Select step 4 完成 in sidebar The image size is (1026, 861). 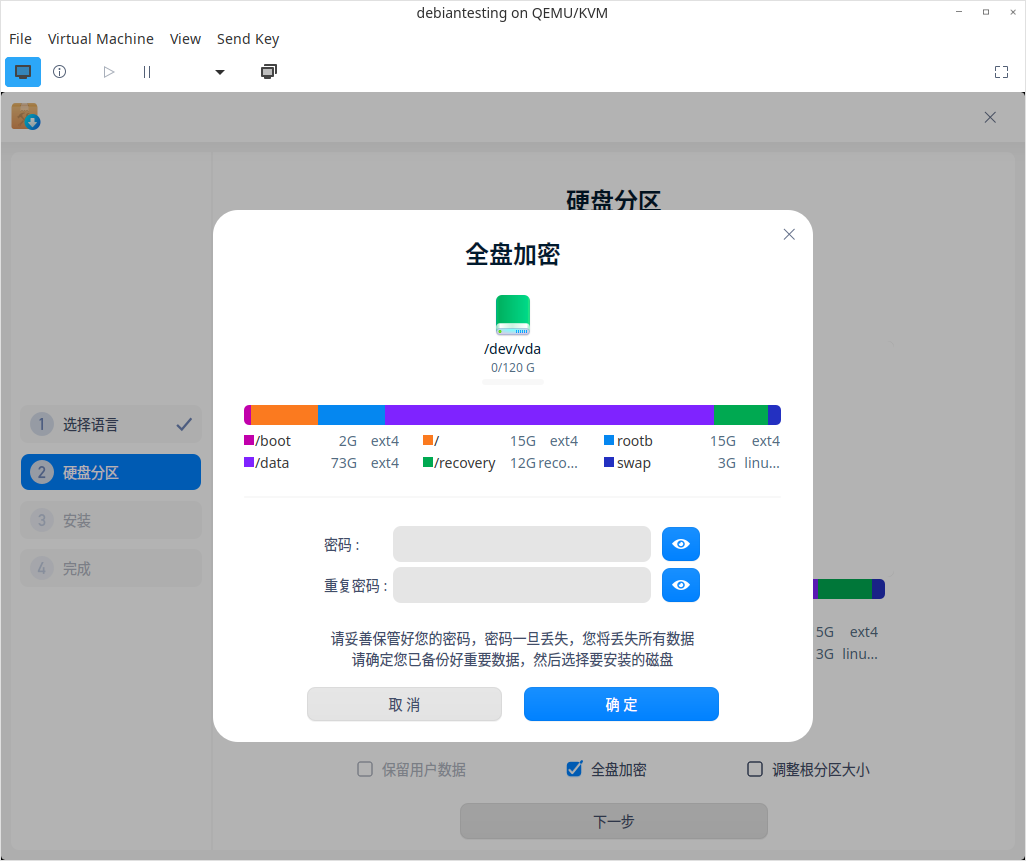click(111, 569)
